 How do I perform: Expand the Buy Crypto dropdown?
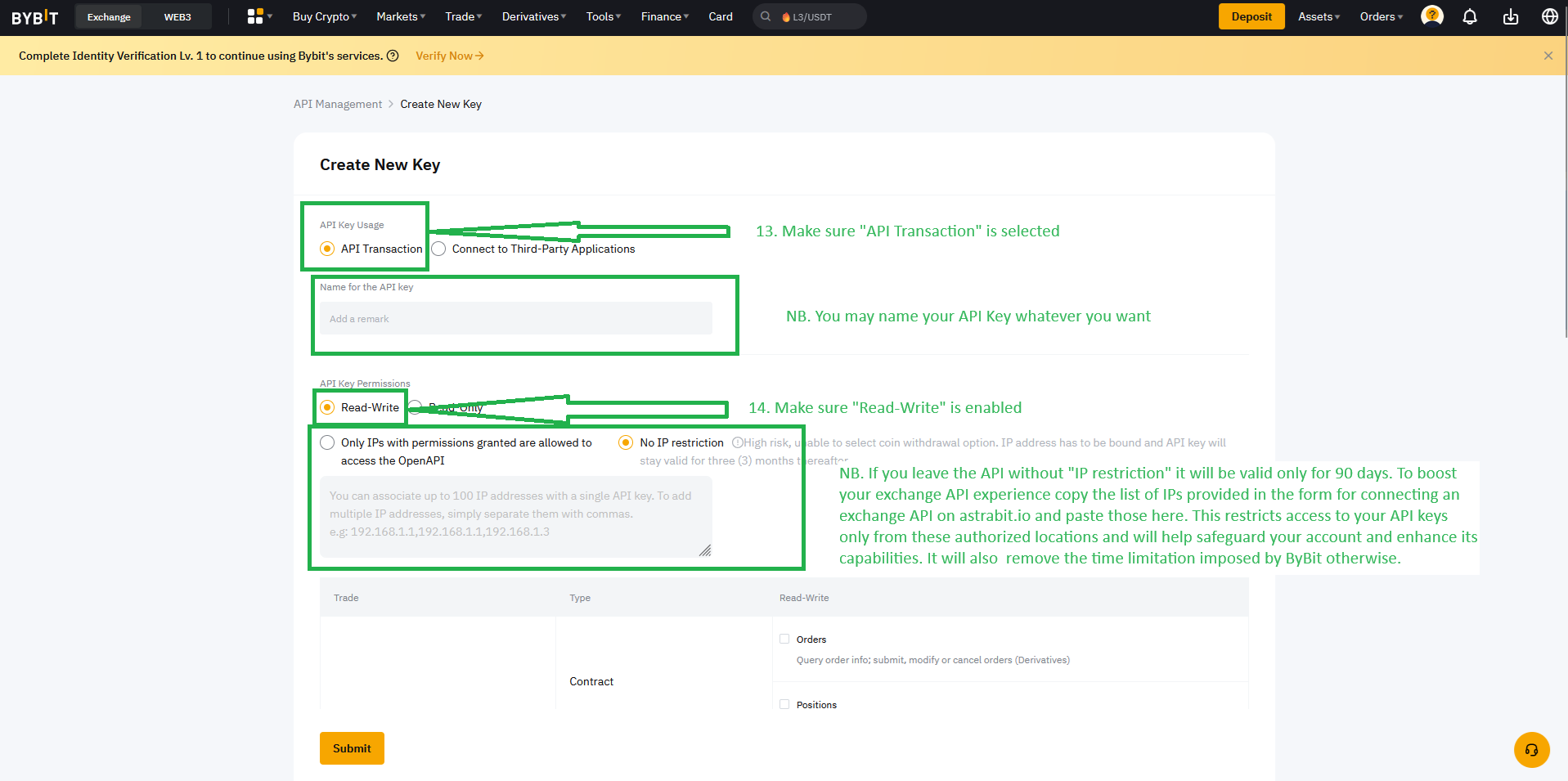click(x=325, y=16)
